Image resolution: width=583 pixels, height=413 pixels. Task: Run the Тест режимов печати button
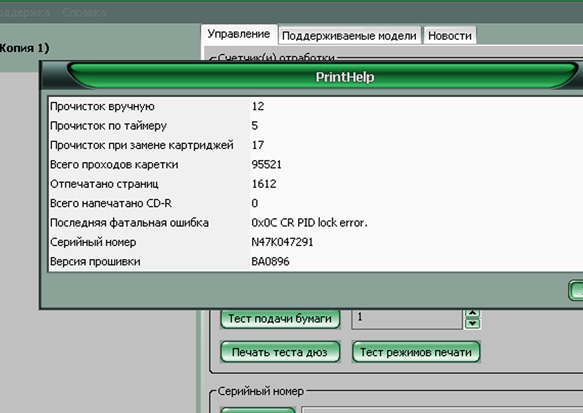point(416,352)
